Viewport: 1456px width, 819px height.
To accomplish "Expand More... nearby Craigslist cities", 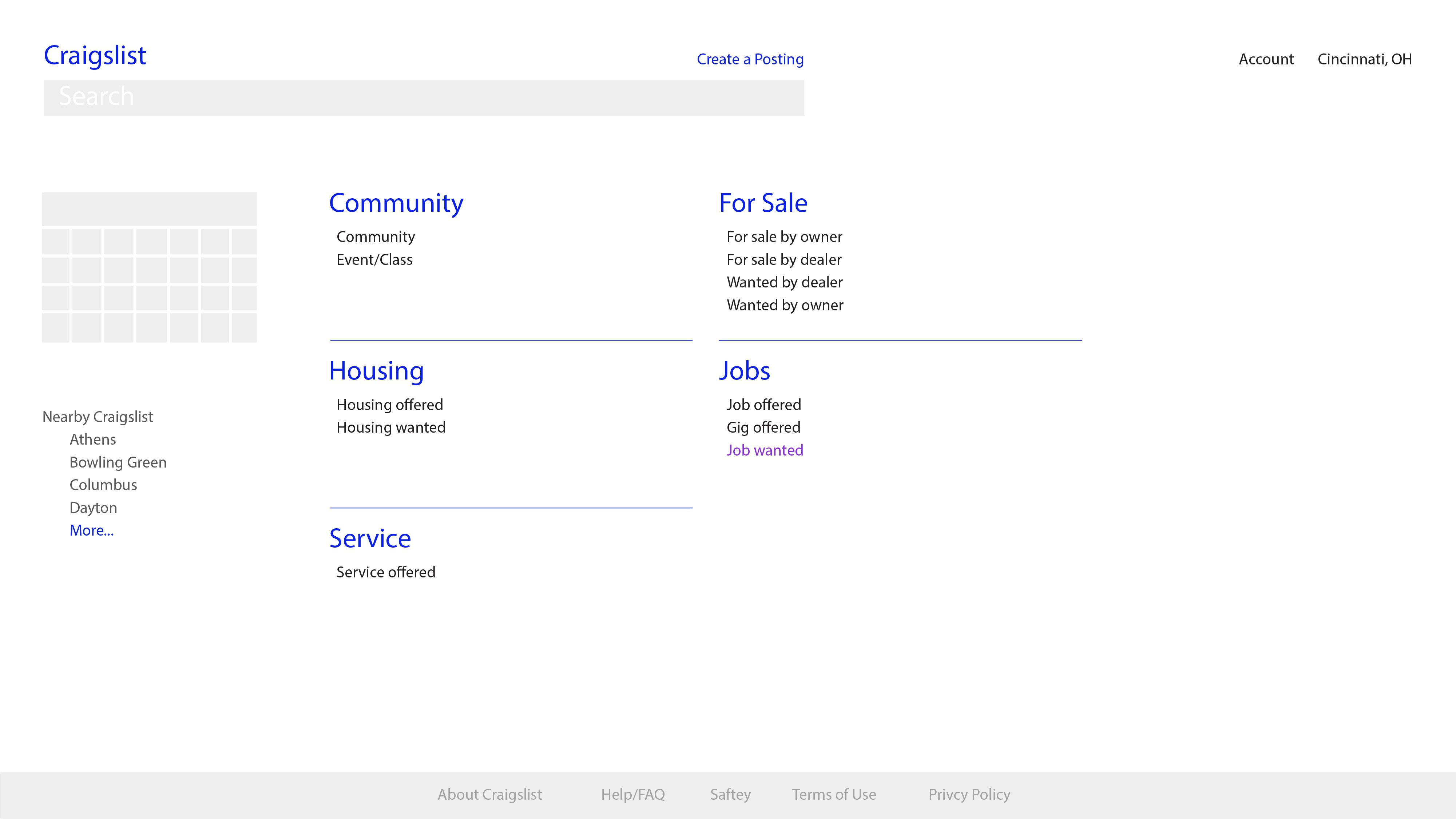I will [92, 530].
